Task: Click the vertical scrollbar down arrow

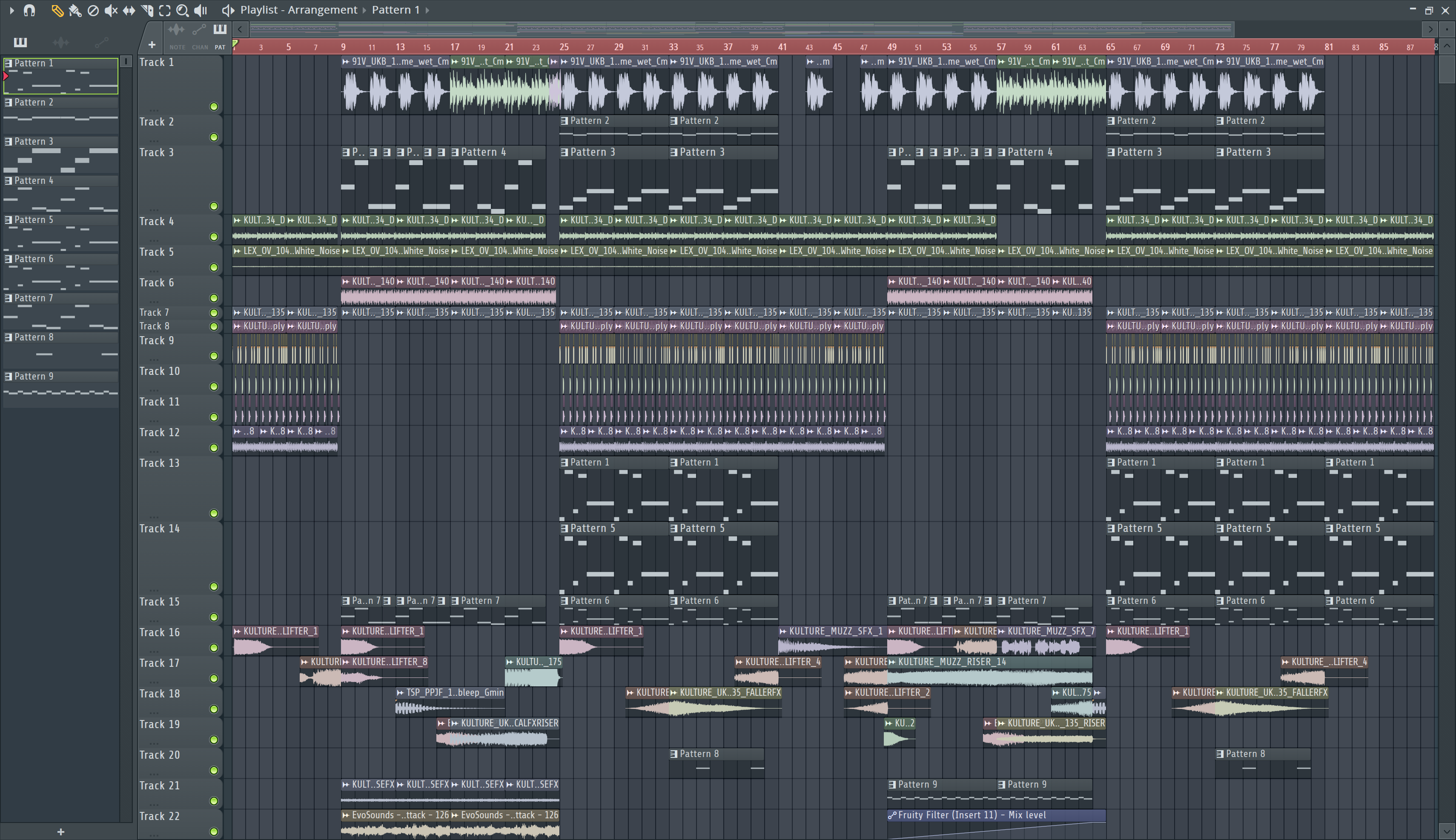Action: 1447,831
